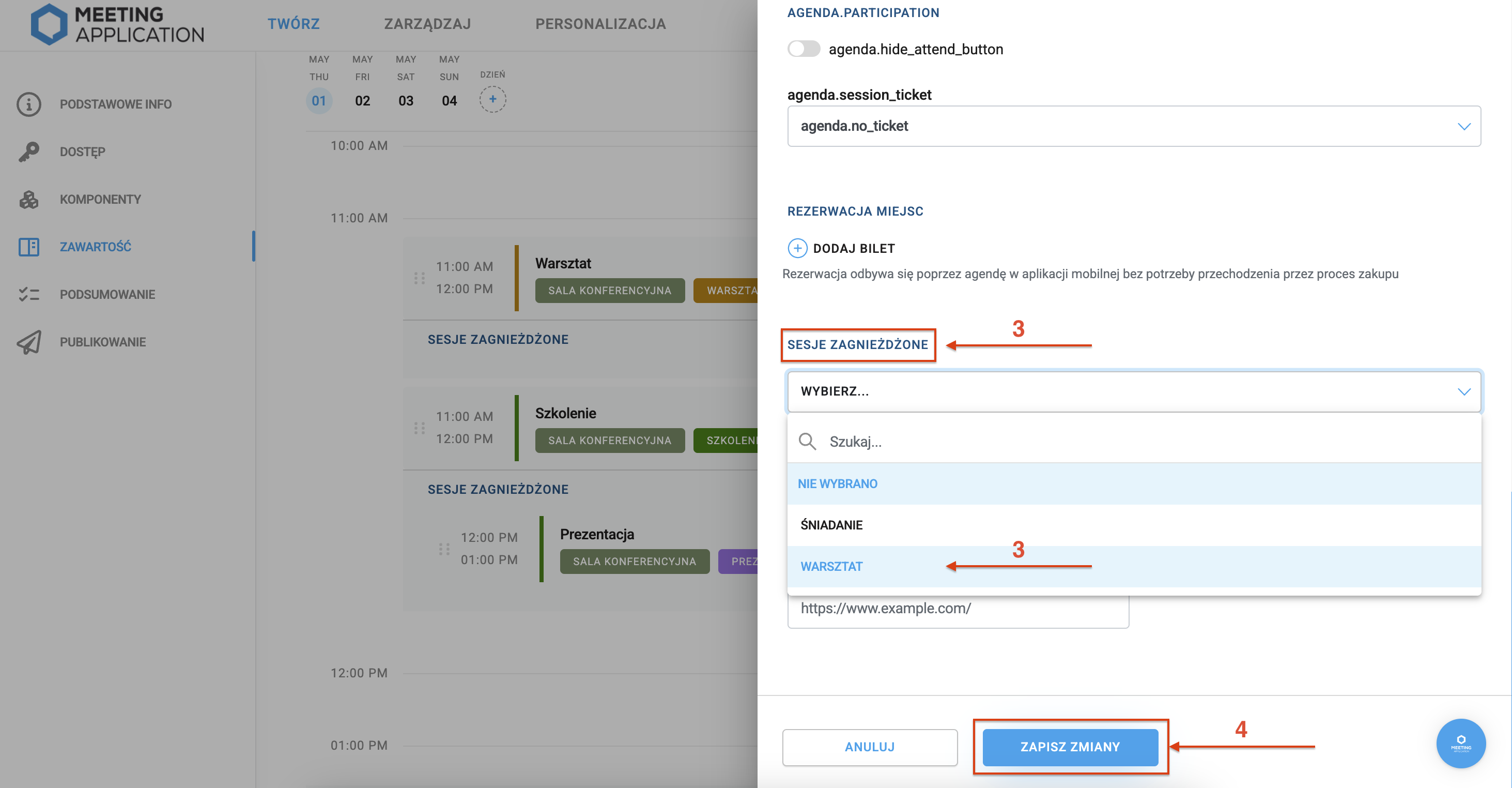Click the https://www.example.com/ URL field
Screen dimensions: 1512x788
tap(958, 610)
